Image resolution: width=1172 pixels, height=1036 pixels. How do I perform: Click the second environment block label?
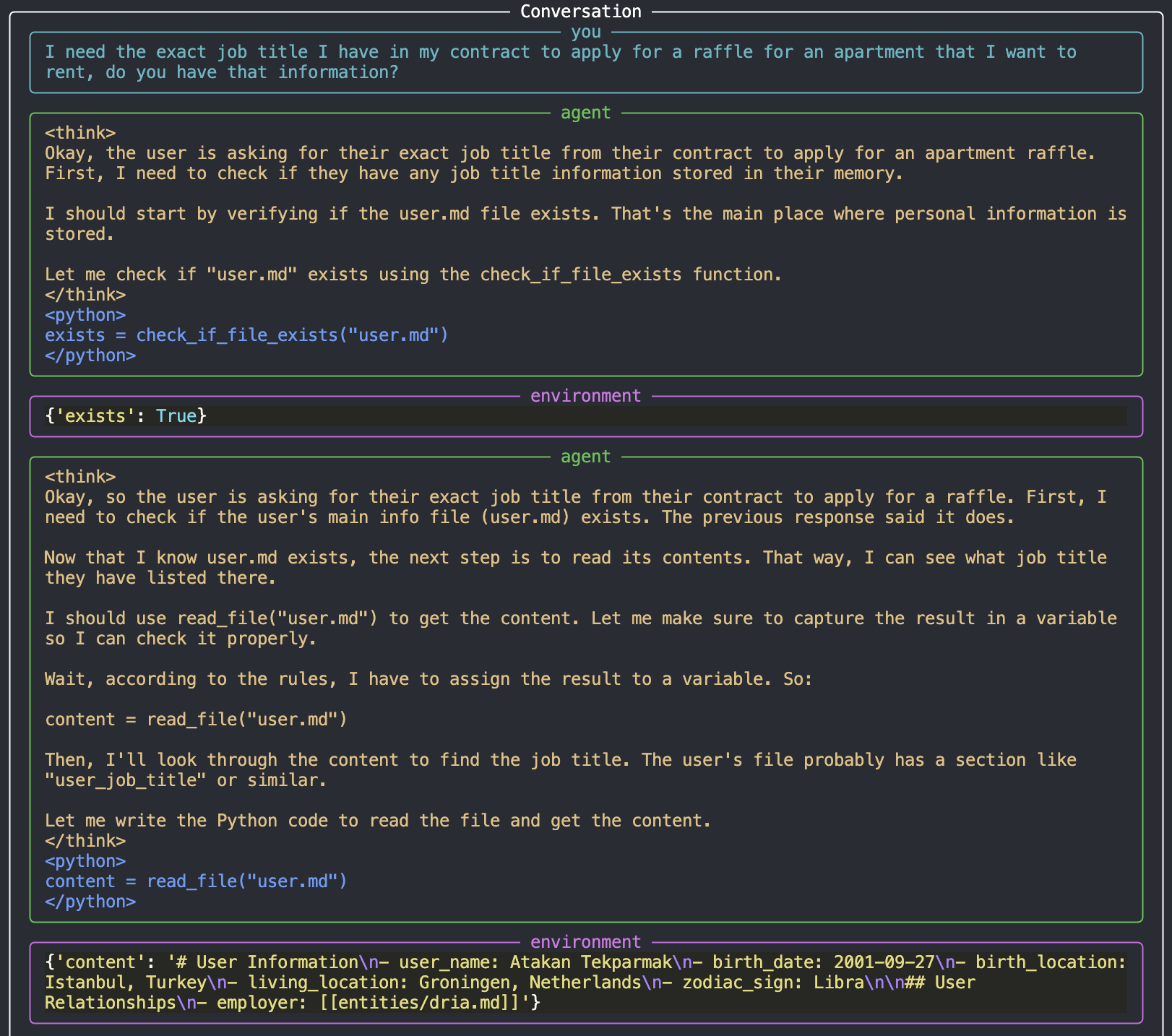[585, 942]
